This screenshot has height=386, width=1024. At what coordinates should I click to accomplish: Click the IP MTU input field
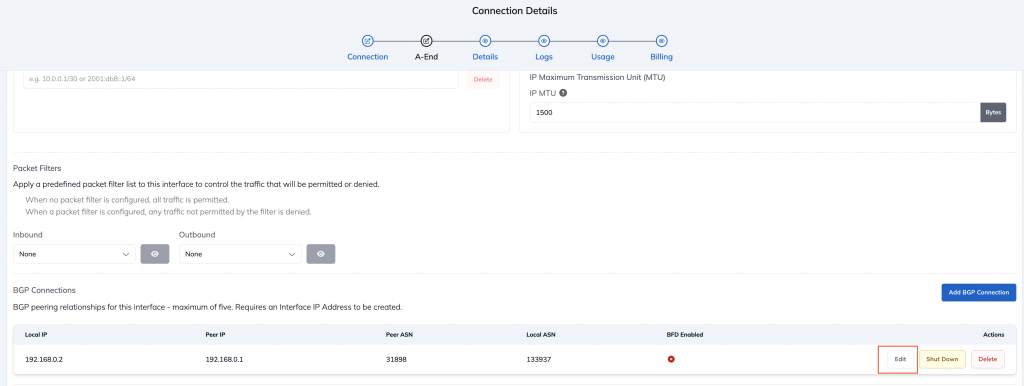point(754,112)
